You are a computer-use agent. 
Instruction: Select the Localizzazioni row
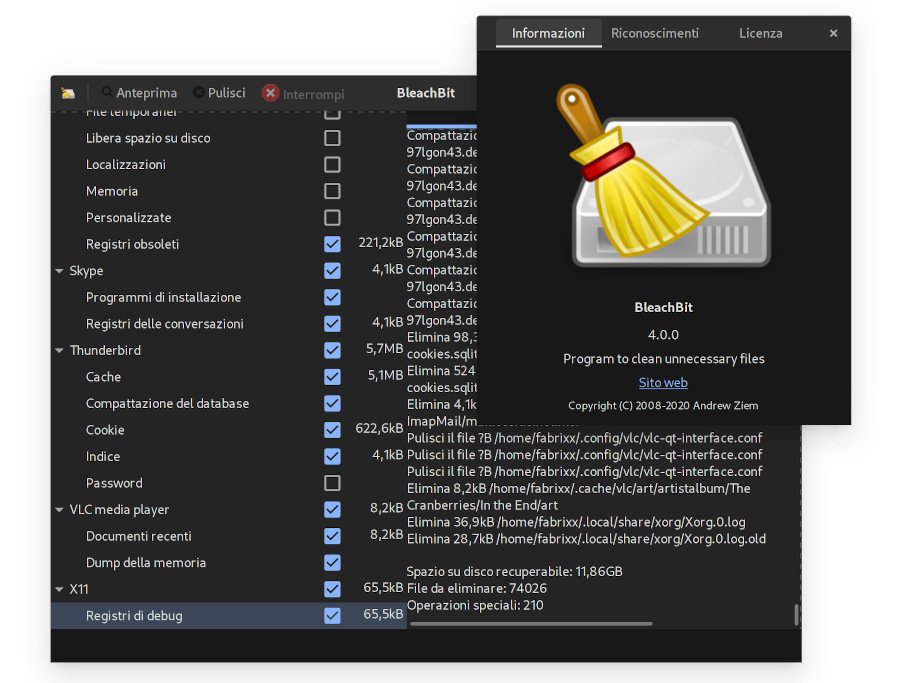228,165
